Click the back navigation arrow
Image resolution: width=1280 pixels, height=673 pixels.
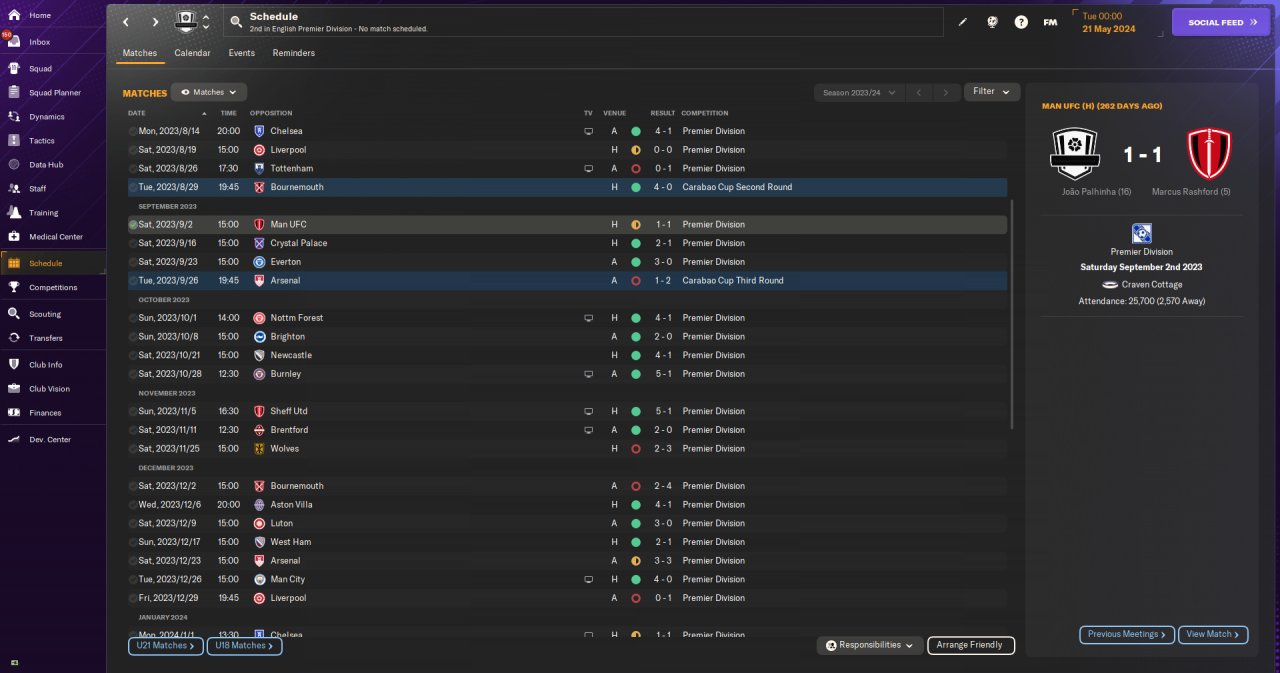point(125,22)
